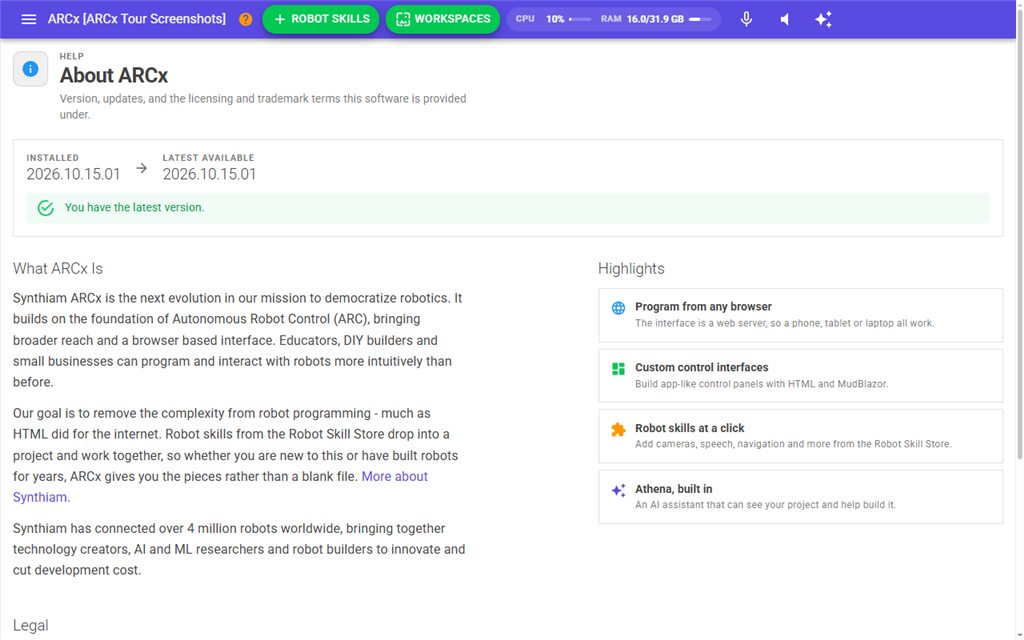Click the About ARCx page heading
Screen dimensions: 1024x640
tap(114, 76)
